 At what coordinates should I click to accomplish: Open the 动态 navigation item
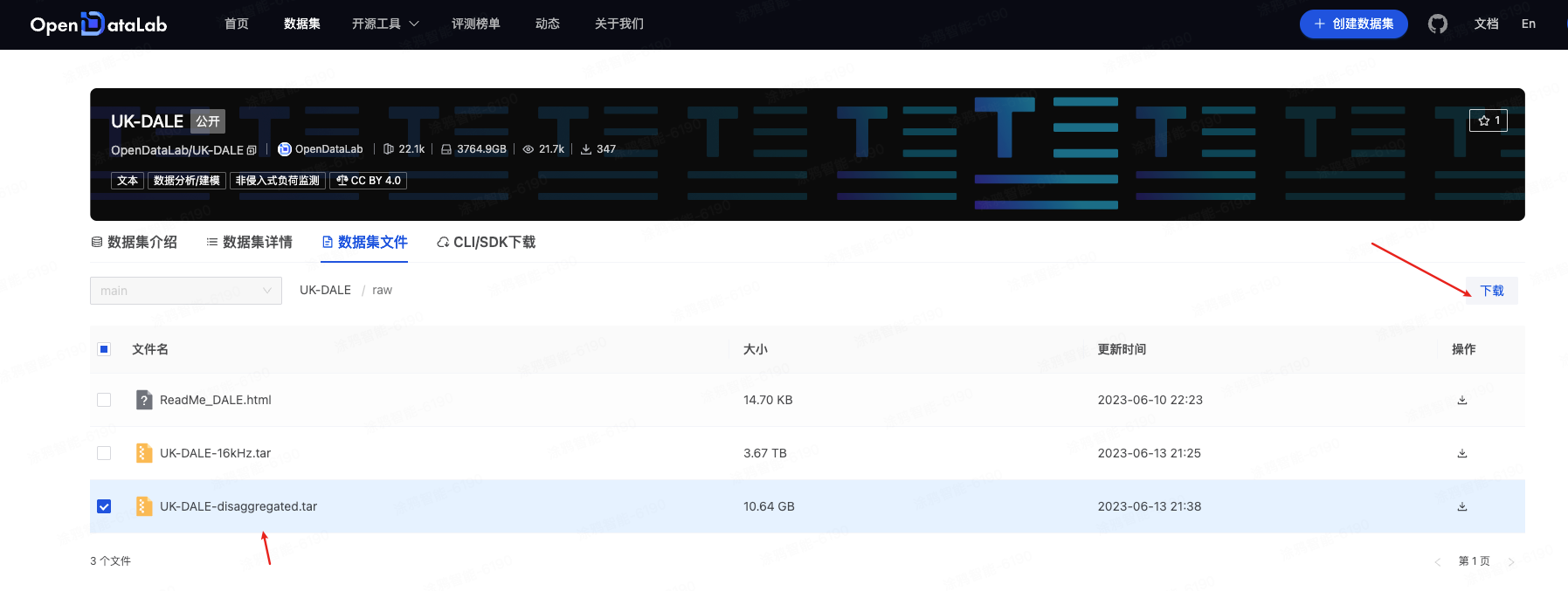coord(548,24)
